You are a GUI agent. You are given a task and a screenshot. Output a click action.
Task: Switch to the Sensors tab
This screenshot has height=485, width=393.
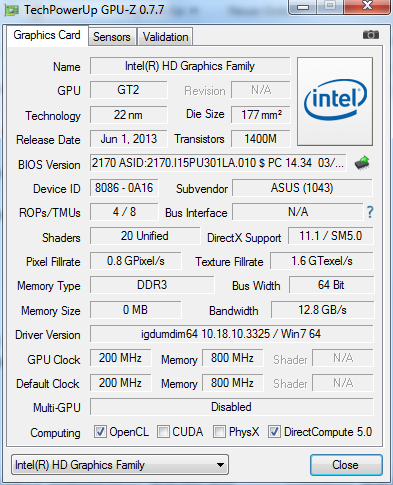[112, 37]
